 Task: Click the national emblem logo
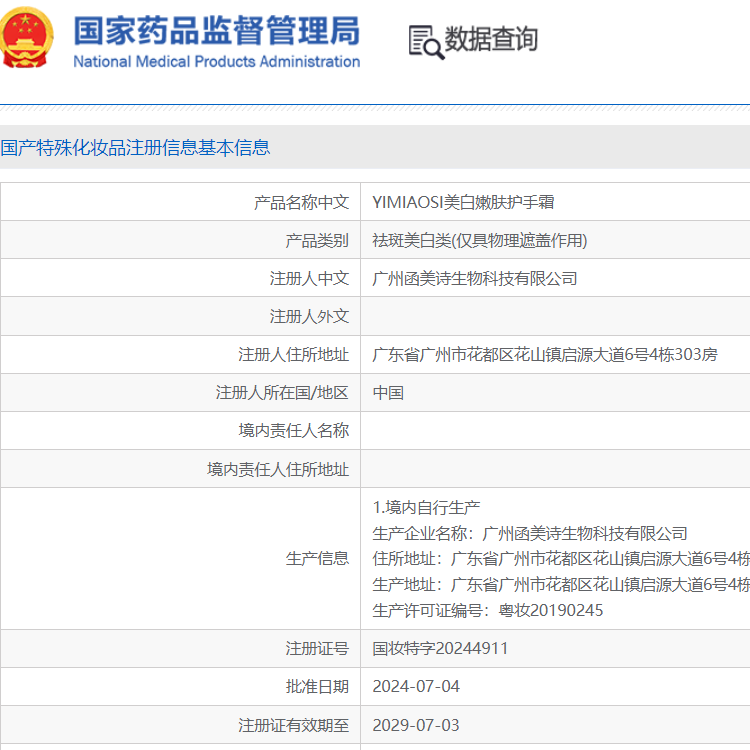pos(26,37)
